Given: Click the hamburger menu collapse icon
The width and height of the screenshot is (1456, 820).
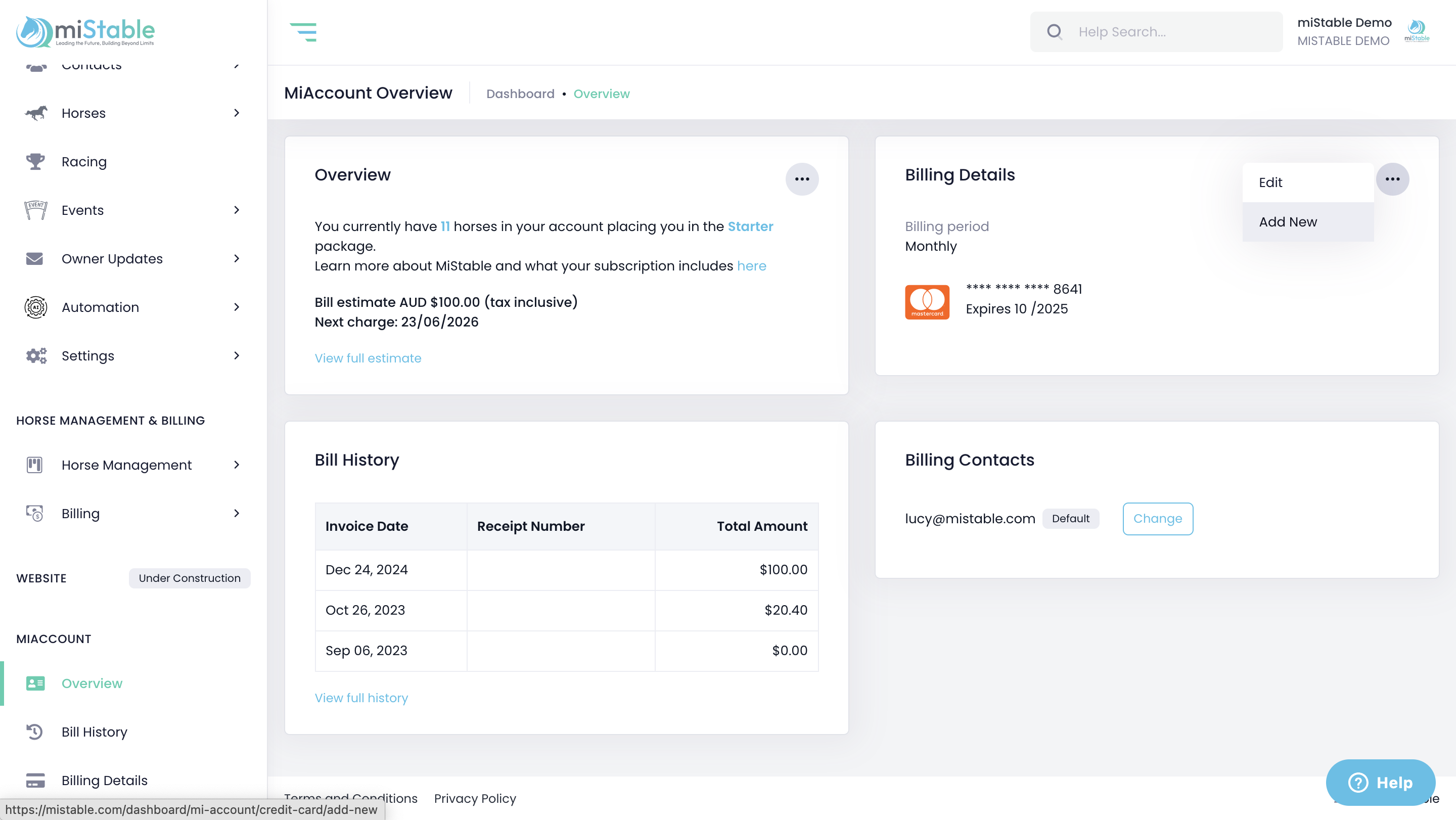Looking at the screenshot, I should pyautogui.click(x=303, y=32).
